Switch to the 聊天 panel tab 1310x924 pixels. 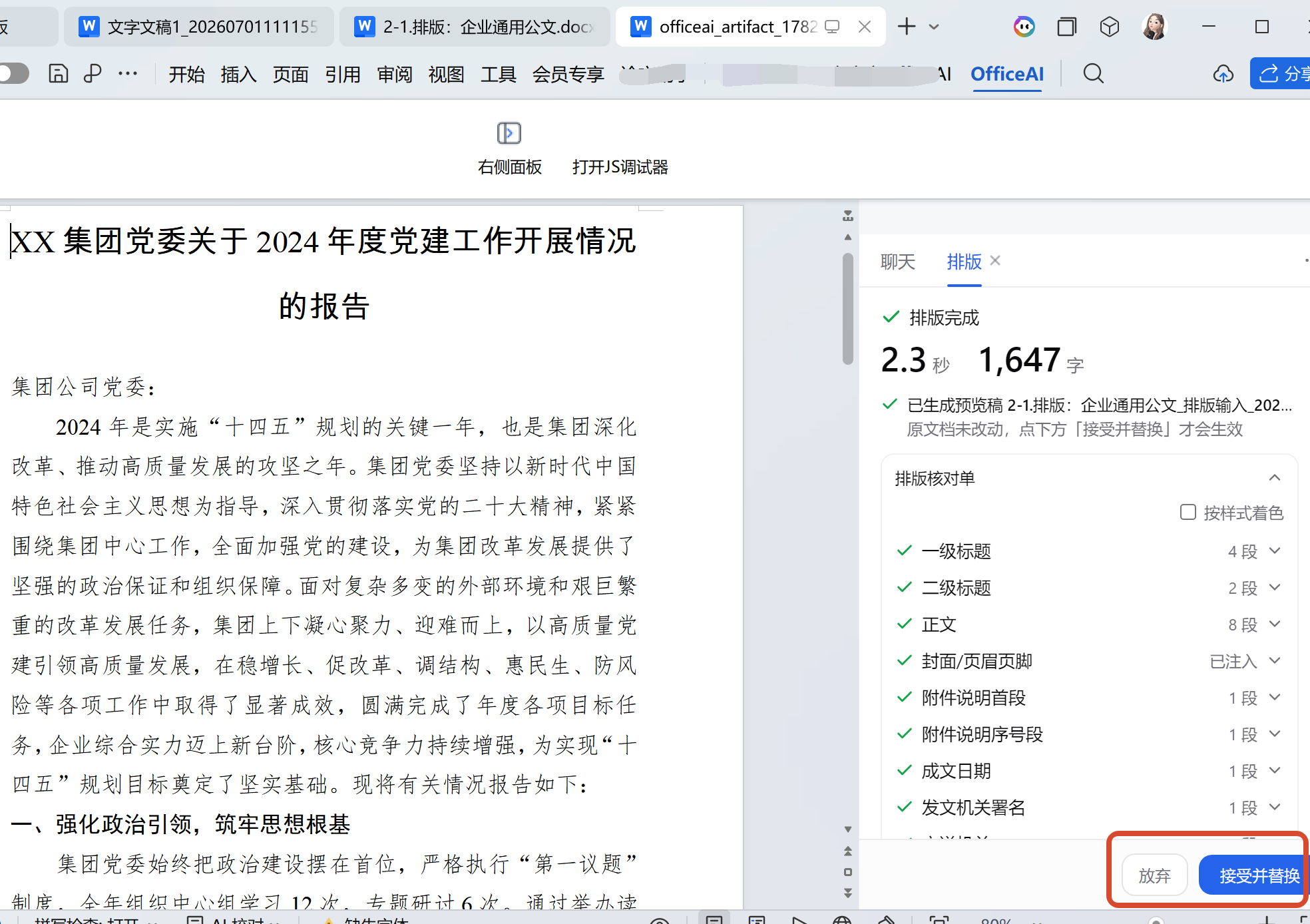[x=897, y=262]
